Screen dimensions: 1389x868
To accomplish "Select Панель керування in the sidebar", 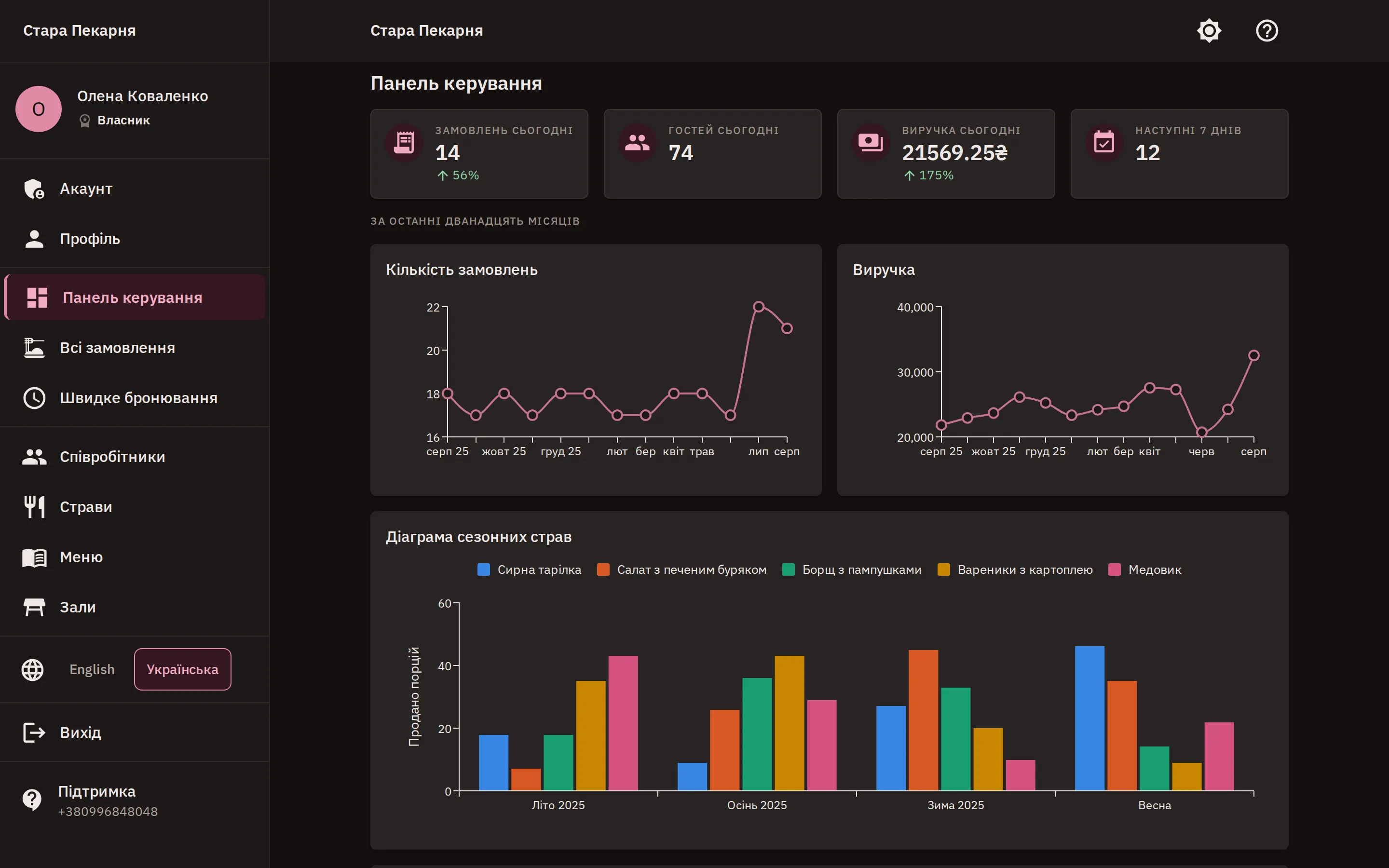I will (135, 298).
